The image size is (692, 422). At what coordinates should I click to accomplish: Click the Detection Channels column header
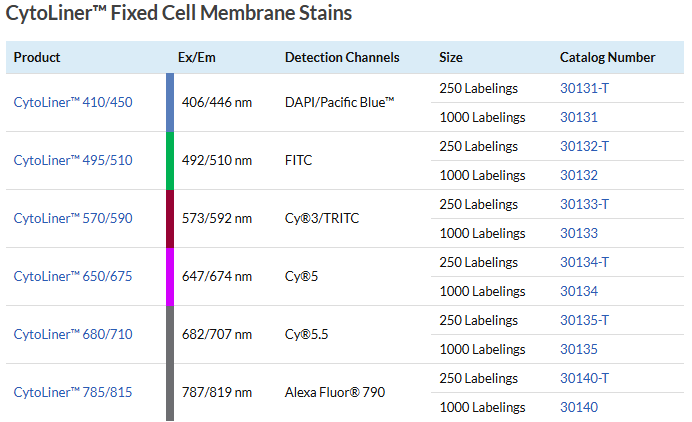pos(342,57)
